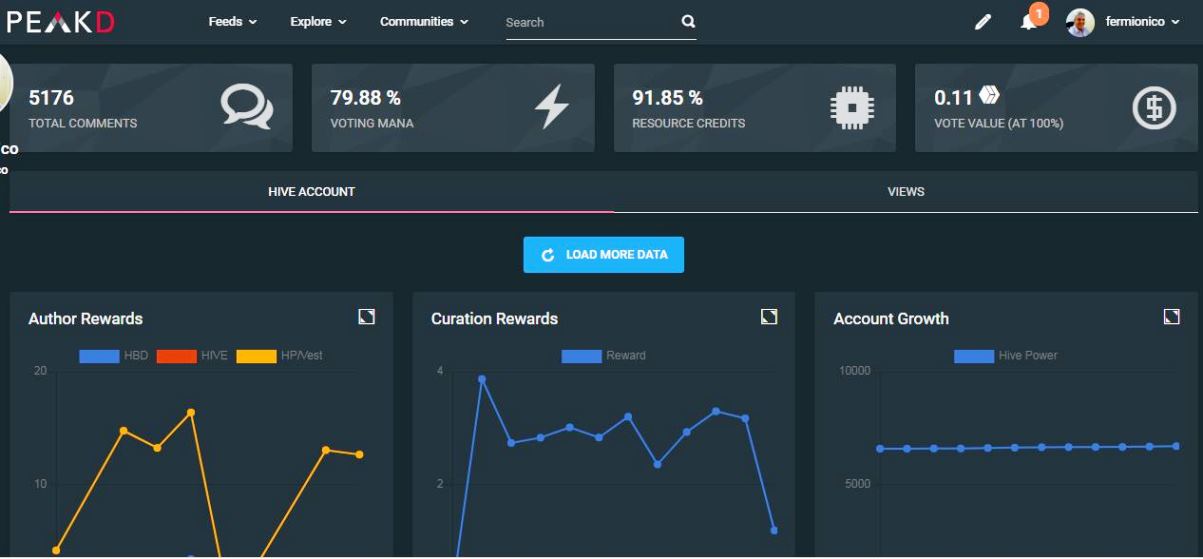Click the Load More Data button
1203x559 pixels.
pyautogui.click(x=603, y=255)
